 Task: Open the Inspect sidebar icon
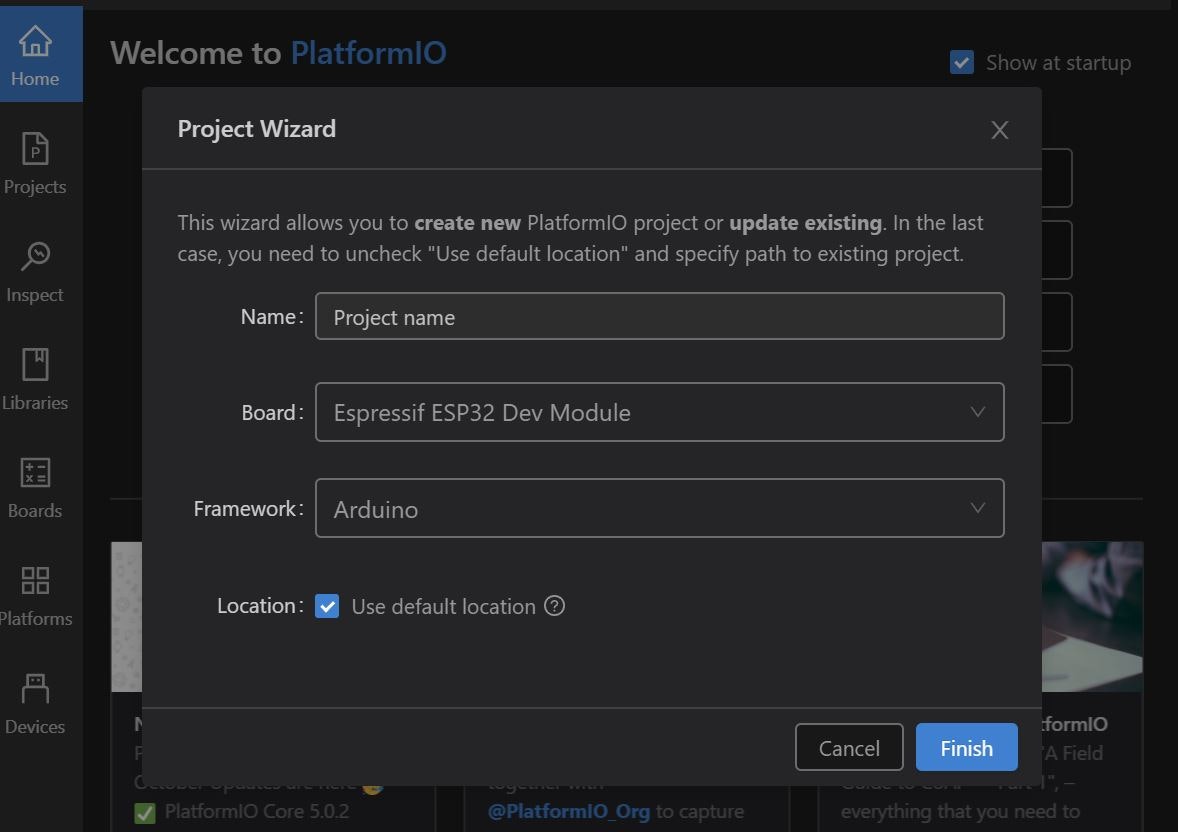[x=35, y=271]
